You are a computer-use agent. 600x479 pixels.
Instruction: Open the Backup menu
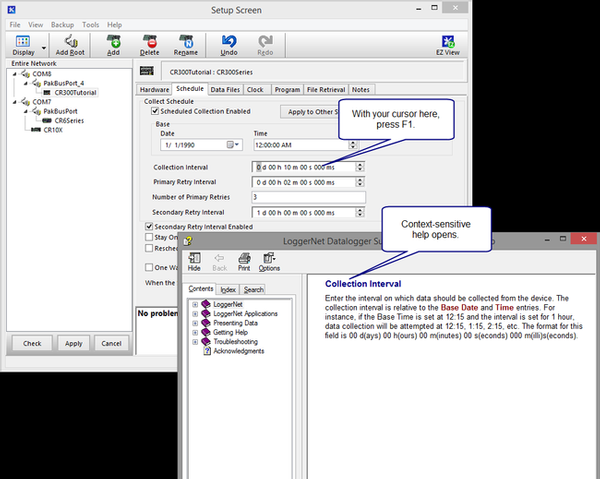(x=62, y=23)
